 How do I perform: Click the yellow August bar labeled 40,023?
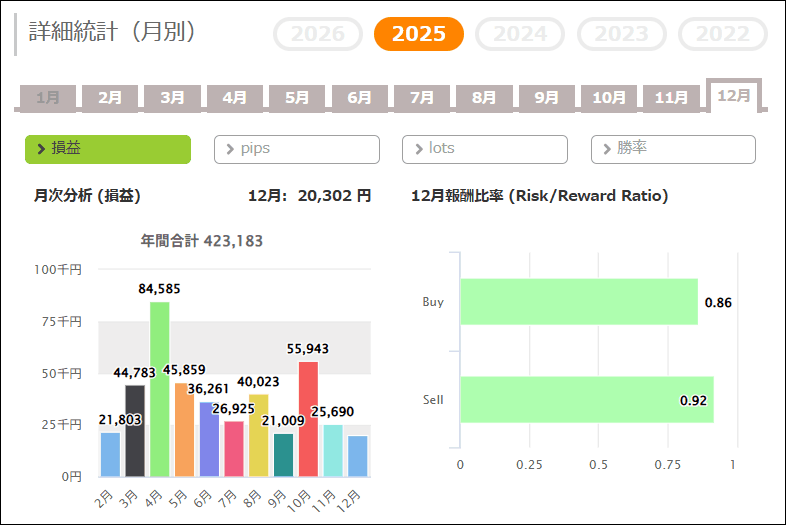click(x=258, y=436)
